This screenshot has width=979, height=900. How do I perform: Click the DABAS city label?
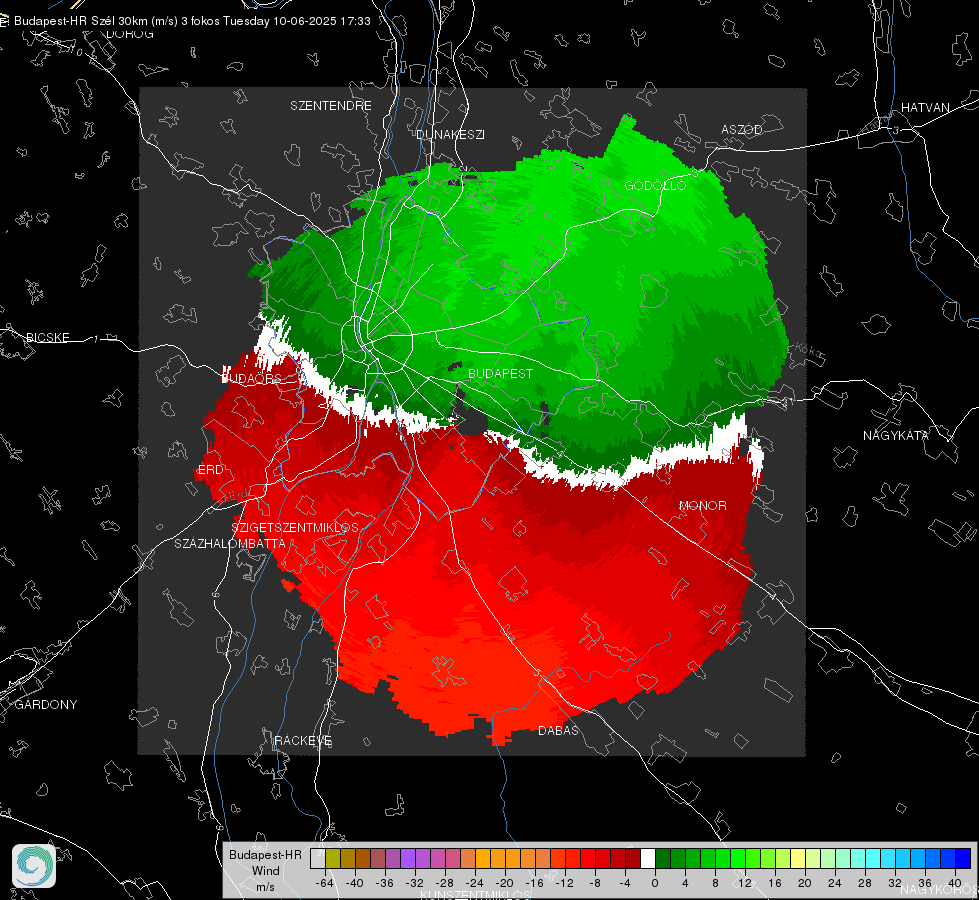[x=558, y=730]
